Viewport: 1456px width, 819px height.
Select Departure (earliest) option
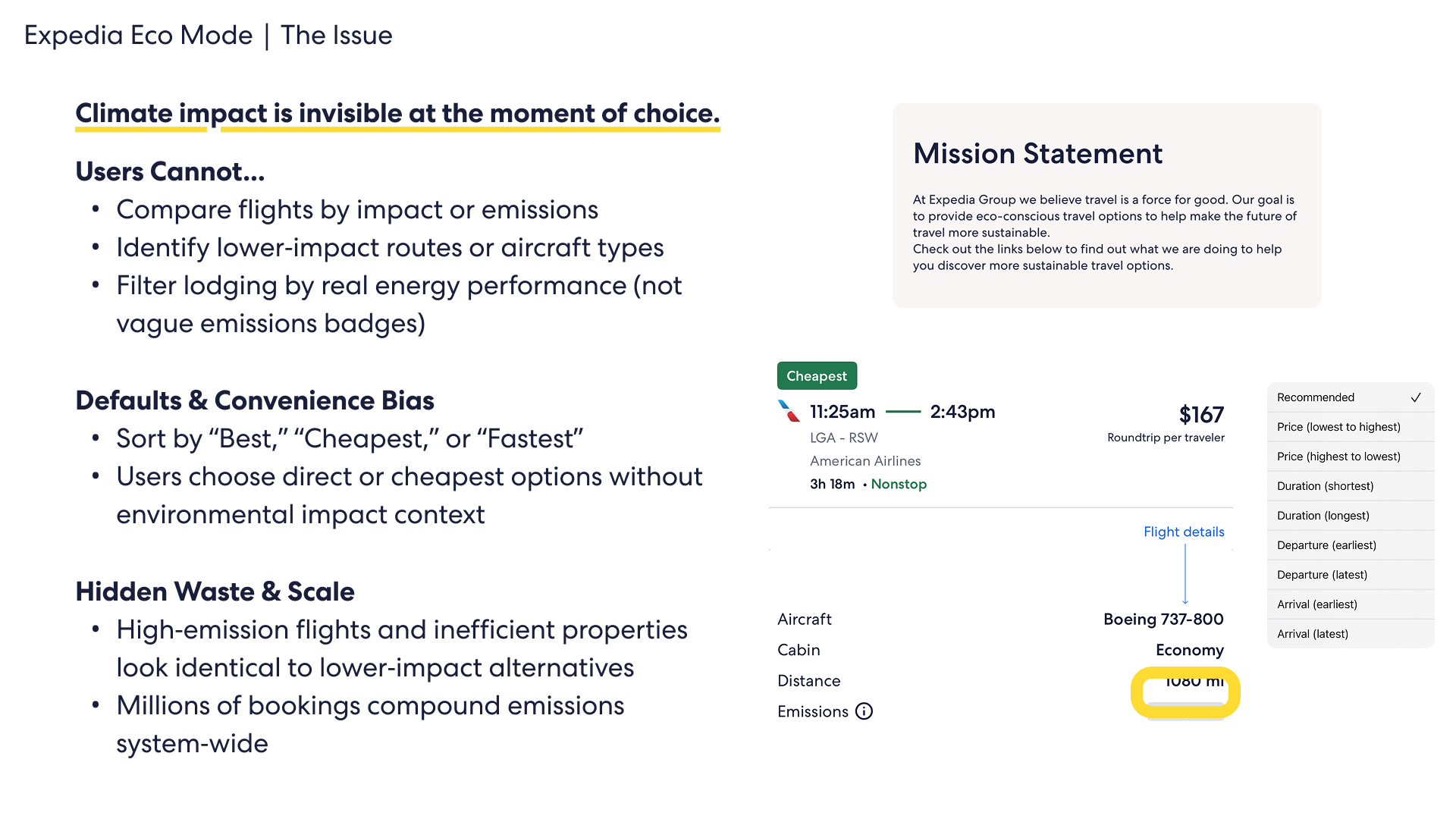pos(1326,545)
